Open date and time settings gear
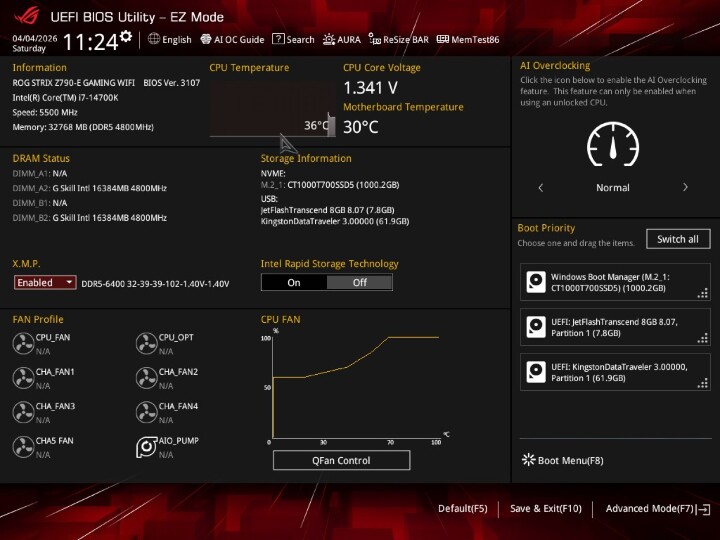This screenshot has width=720, height=540. click(126, 36)
